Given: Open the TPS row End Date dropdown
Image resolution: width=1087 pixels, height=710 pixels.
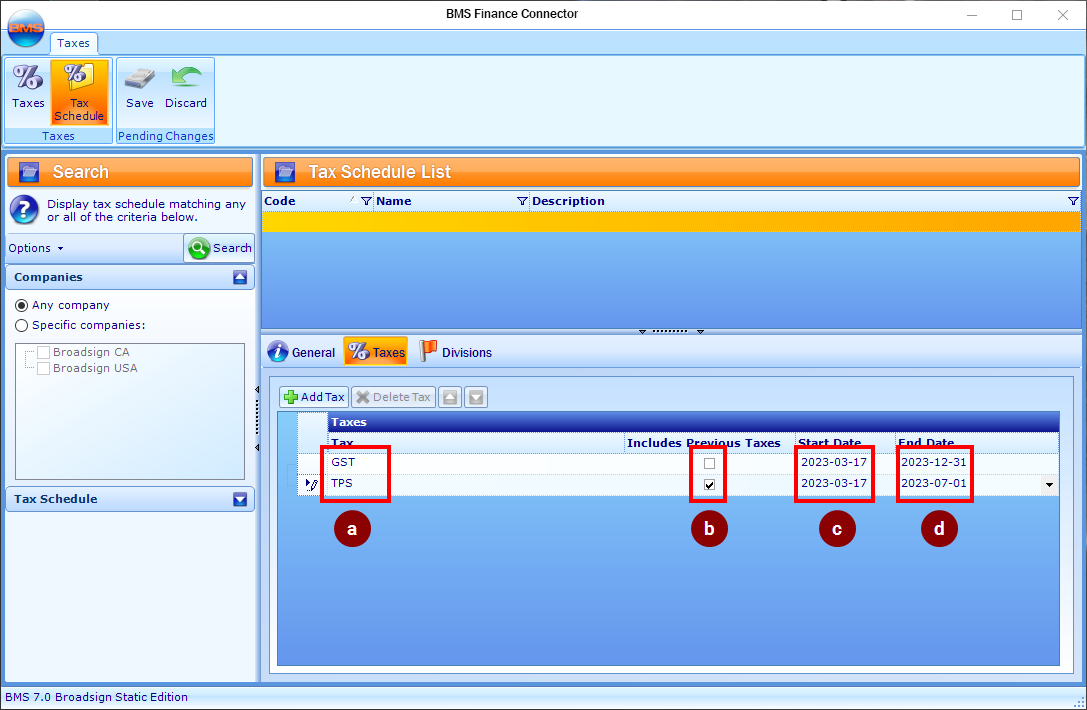Looking at the screenshot, I should 1050,485.
